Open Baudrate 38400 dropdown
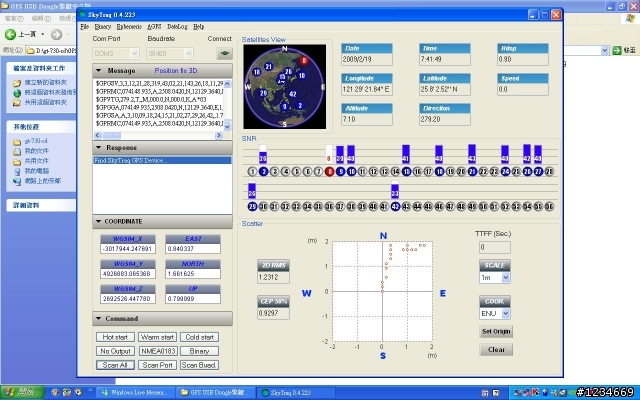 point(188,53)
